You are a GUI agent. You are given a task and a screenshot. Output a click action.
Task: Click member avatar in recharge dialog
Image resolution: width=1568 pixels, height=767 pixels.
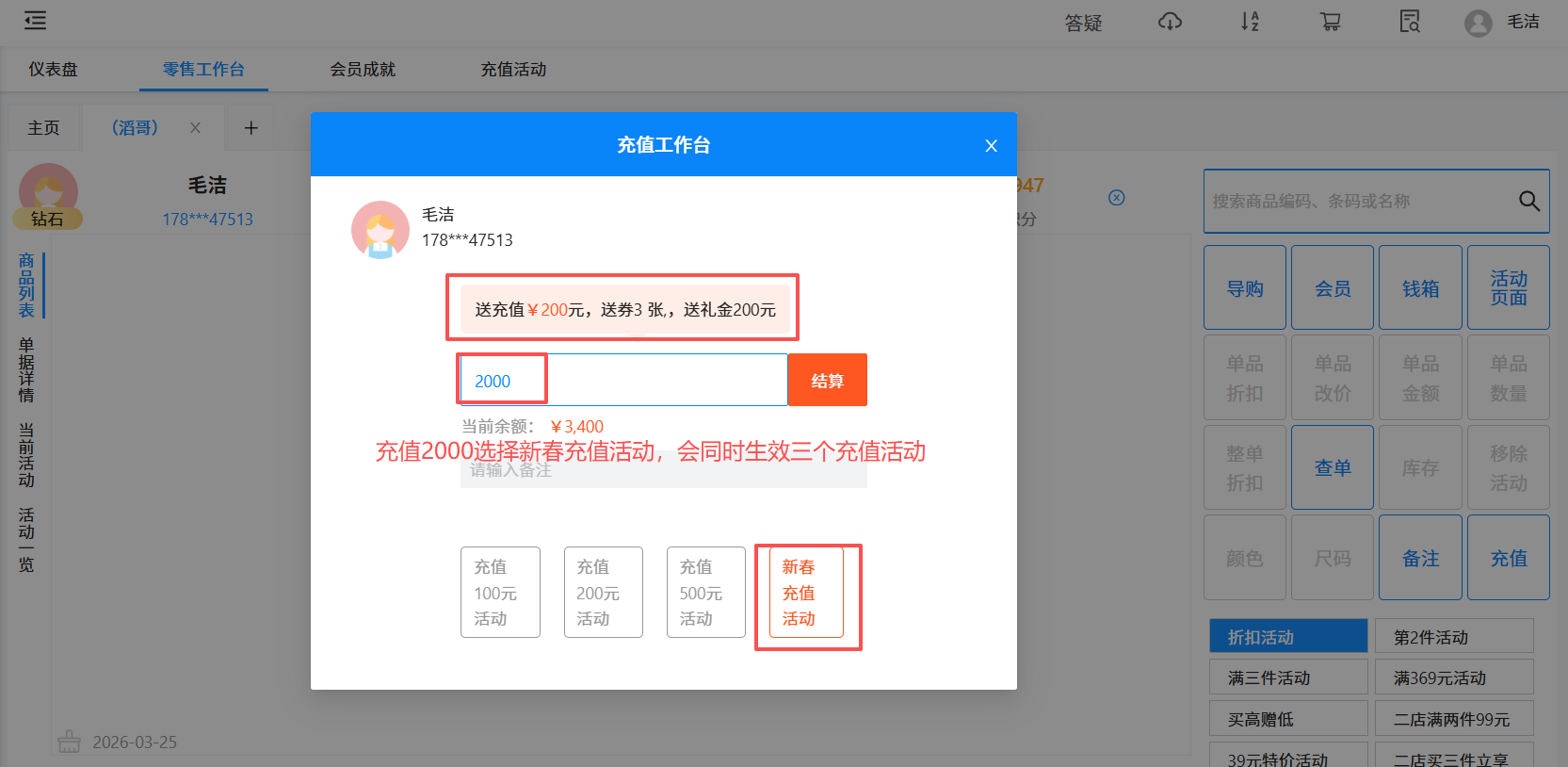[x=380, y=229]
